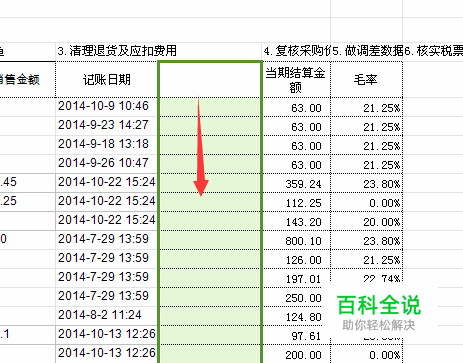Viewport: 463px width, 363px height.
Task: Click the amount cell 124.80
Action: [x=296, y=316]
